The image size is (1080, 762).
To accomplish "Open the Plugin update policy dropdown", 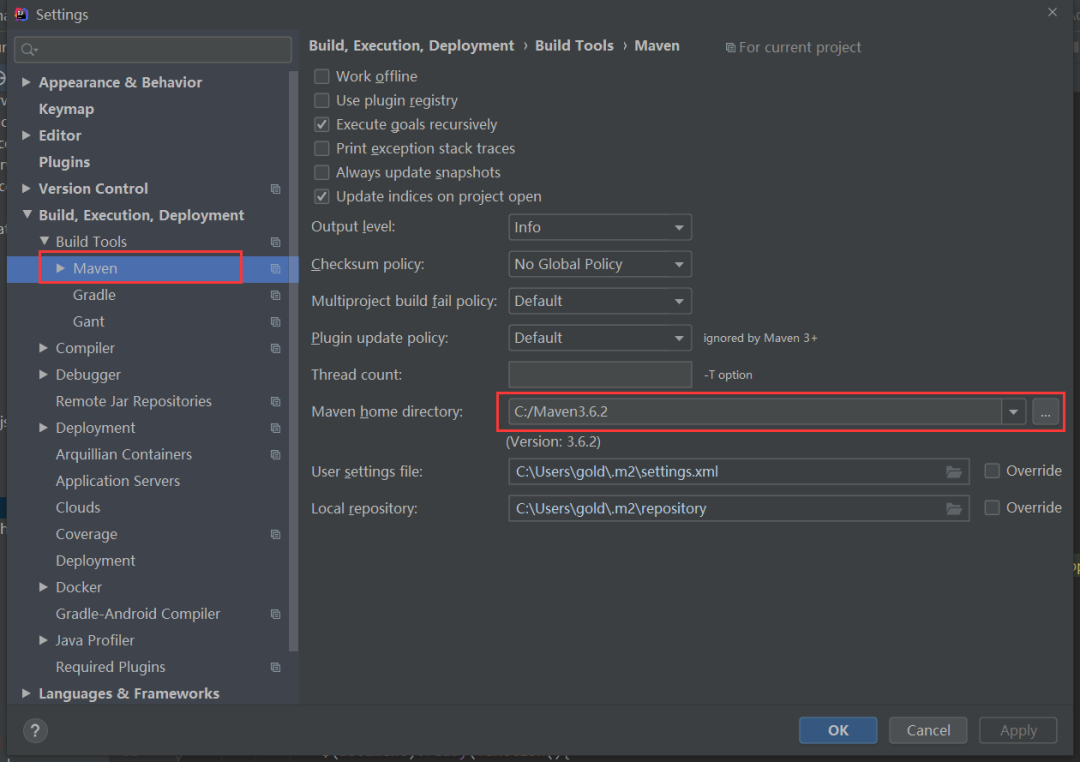I will point(600,338).
